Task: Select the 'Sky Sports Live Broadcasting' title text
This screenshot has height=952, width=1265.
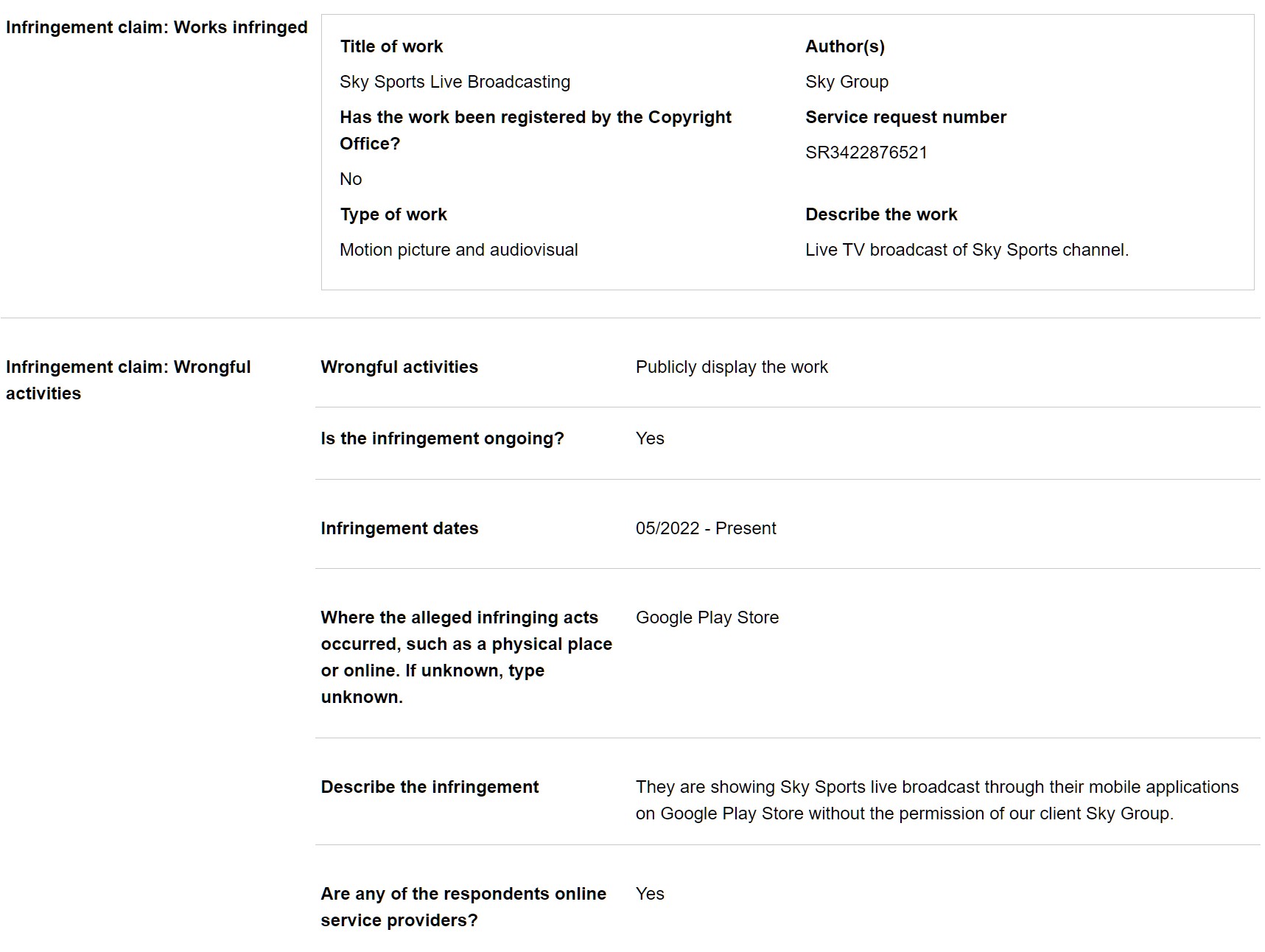Action: (455, 82)
